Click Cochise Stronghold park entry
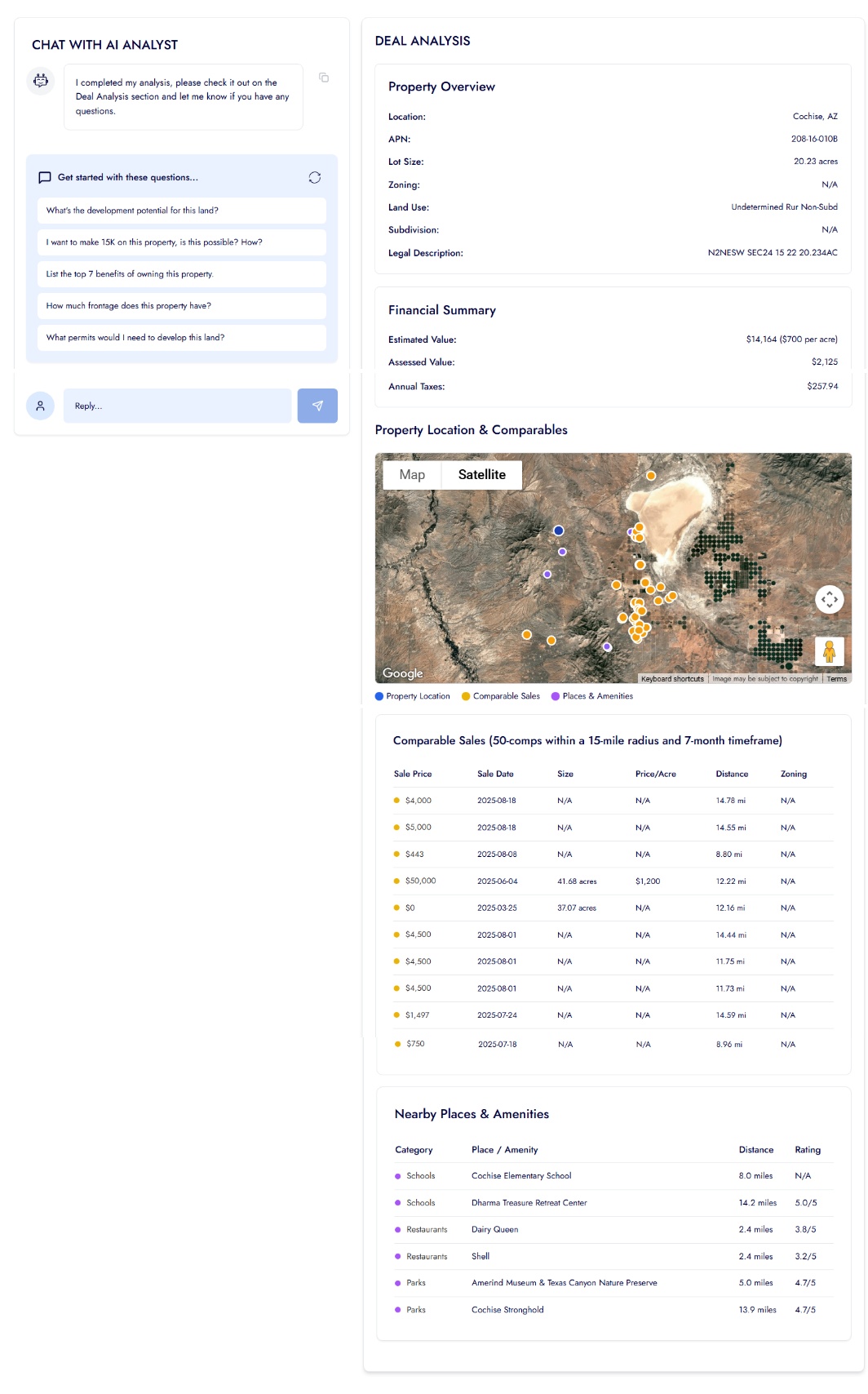 pos(507,1310)
